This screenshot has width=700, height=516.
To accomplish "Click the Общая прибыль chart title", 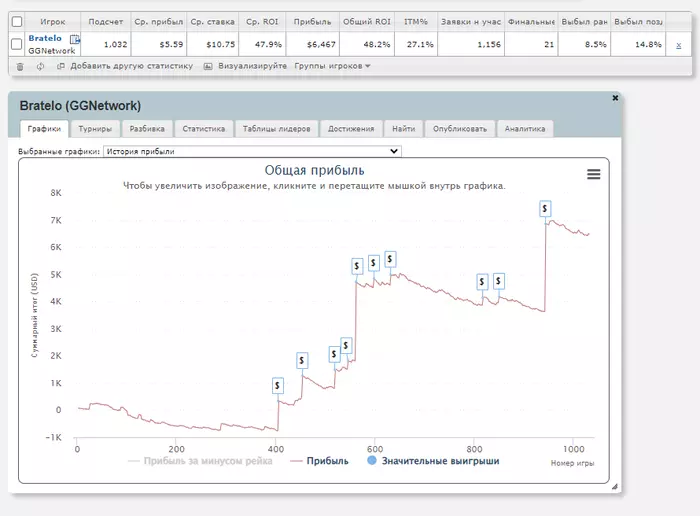I will point(314,170).
